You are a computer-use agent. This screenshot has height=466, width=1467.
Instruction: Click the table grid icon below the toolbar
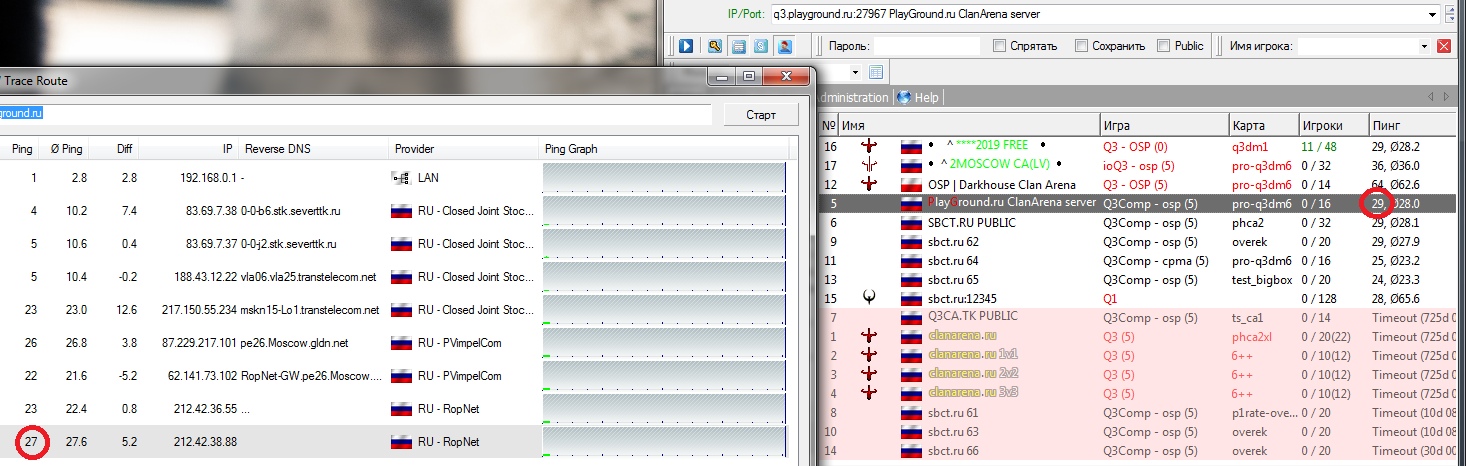pos(876,72)
